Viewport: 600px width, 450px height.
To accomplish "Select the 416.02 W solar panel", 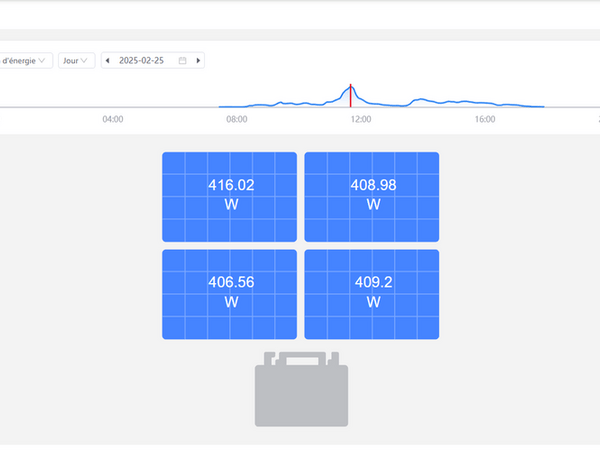I will [x=230, y=196].
